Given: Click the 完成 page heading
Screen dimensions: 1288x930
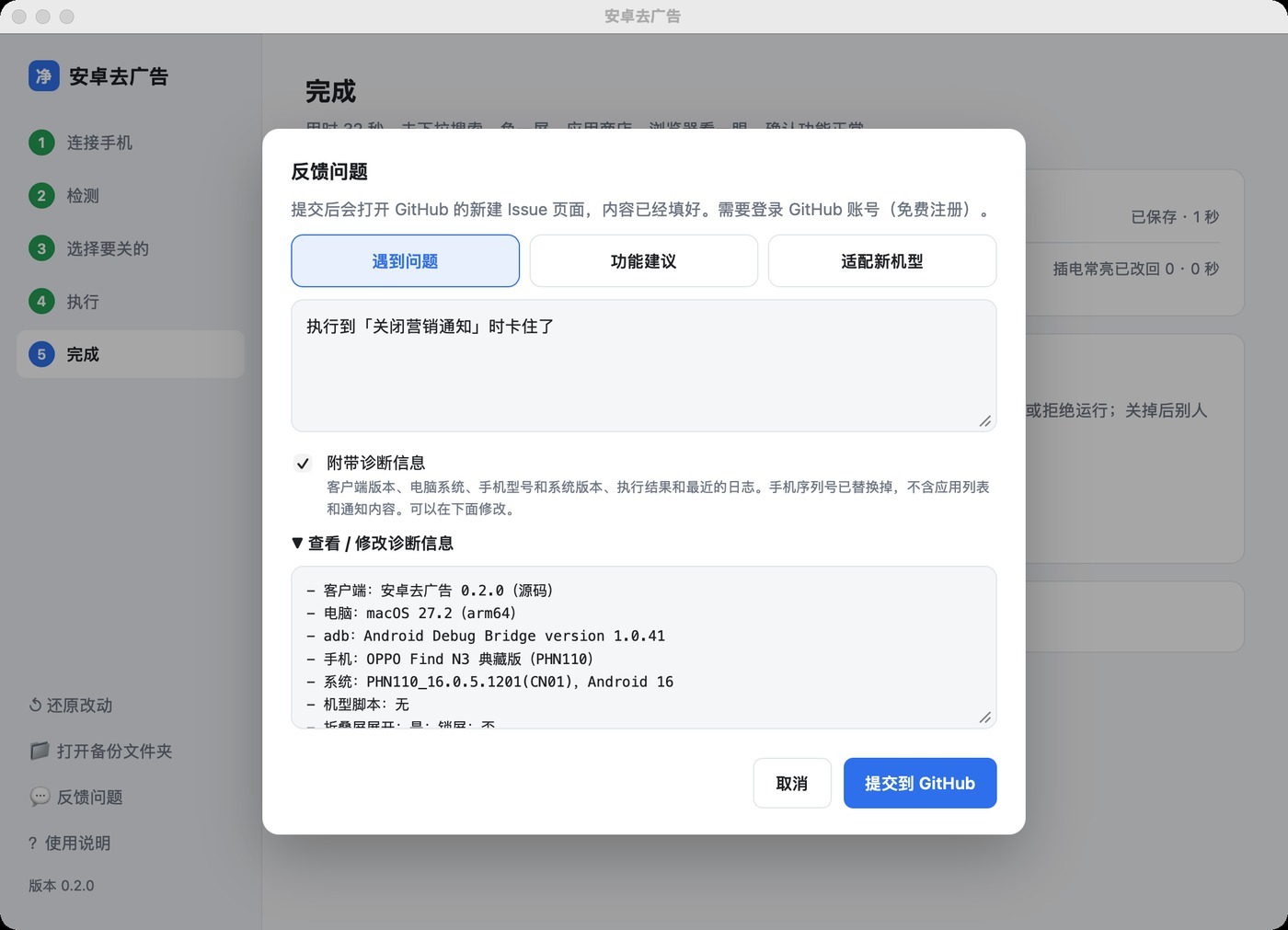Looking at the screenshot, I should tap(330, 92).
